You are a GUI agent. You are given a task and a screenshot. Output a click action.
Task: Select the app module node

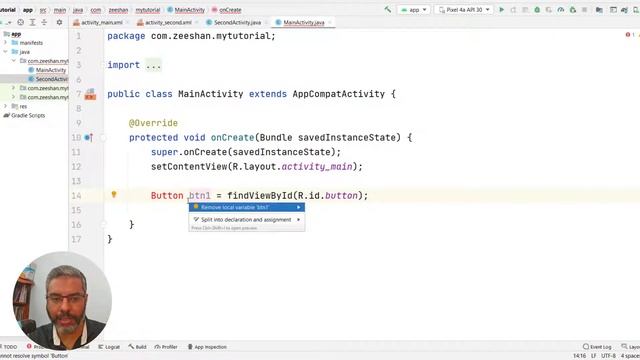(x=12, y=34)
